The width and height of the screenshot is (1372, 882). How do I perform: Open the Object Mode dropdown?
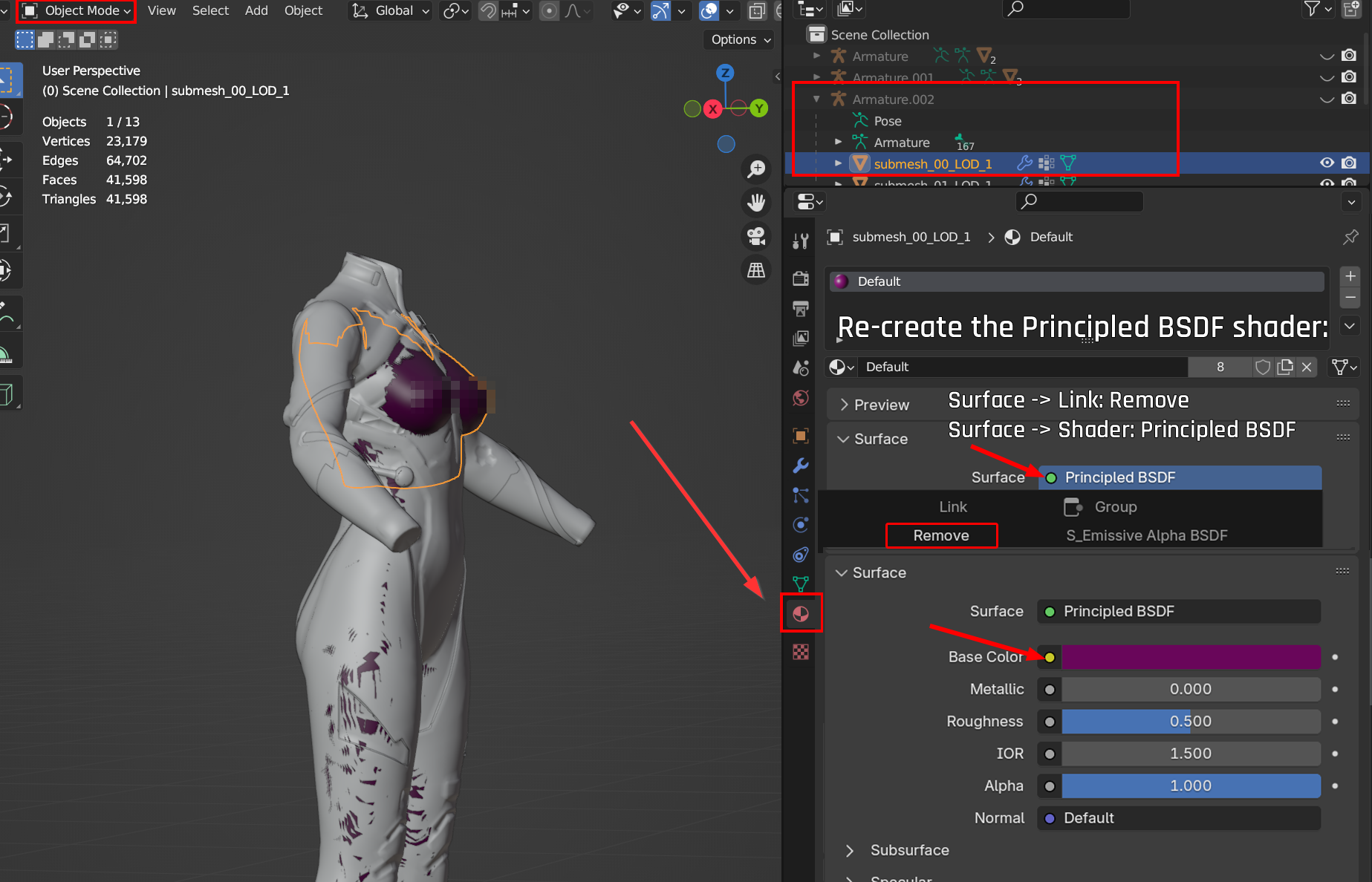77,11
